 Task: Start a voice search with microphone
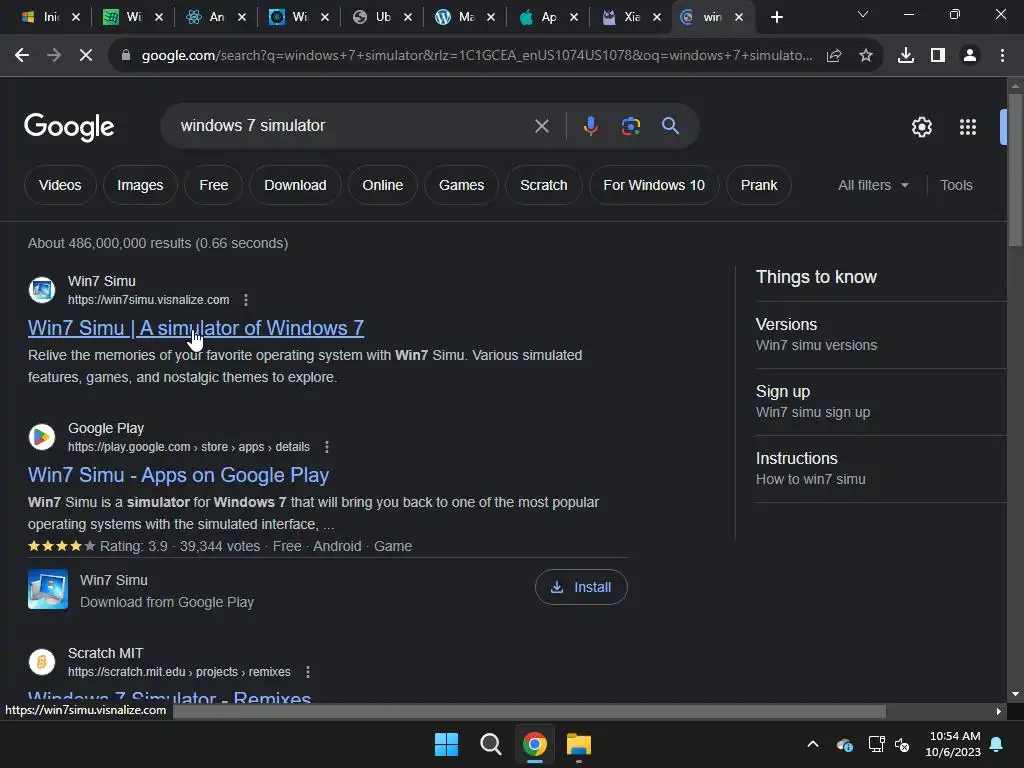click(590, 126)
